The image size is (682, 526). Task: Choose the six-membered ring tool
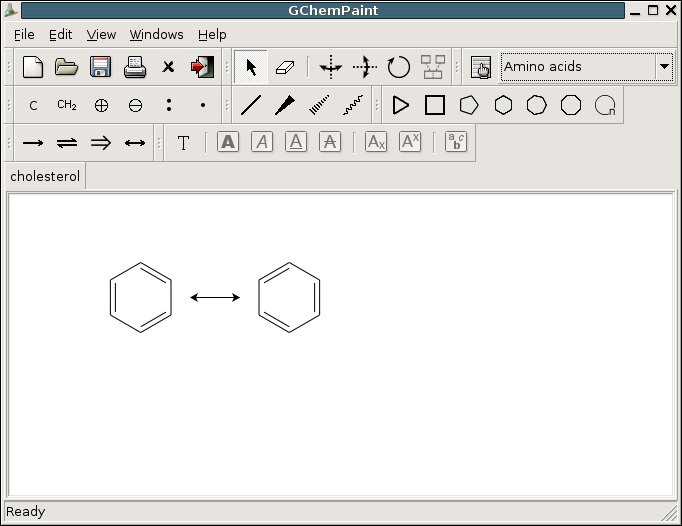click(x=503, y=105)
